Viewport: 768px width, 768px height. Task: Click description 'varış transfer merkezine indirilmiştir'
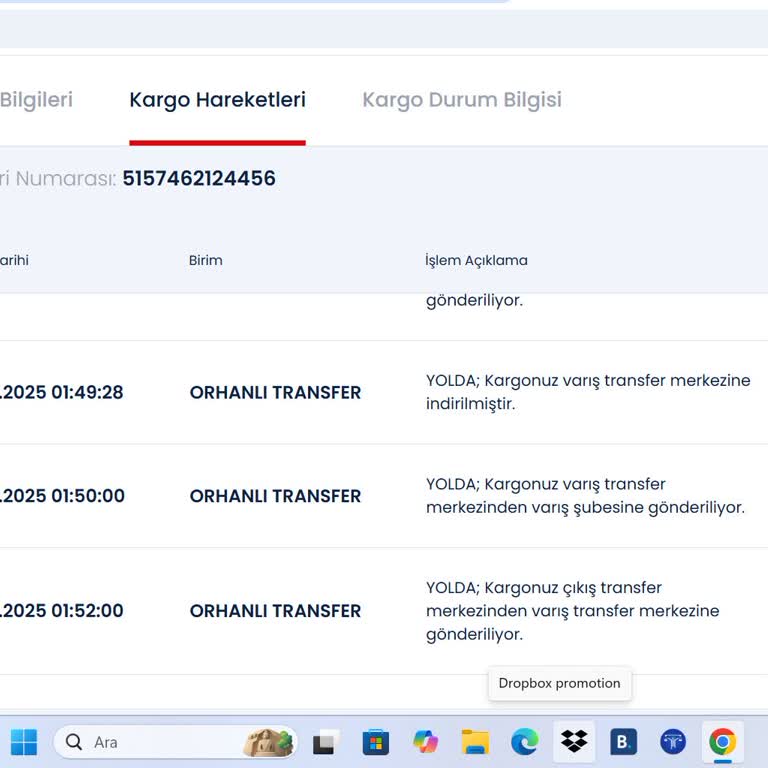point(588,392)
